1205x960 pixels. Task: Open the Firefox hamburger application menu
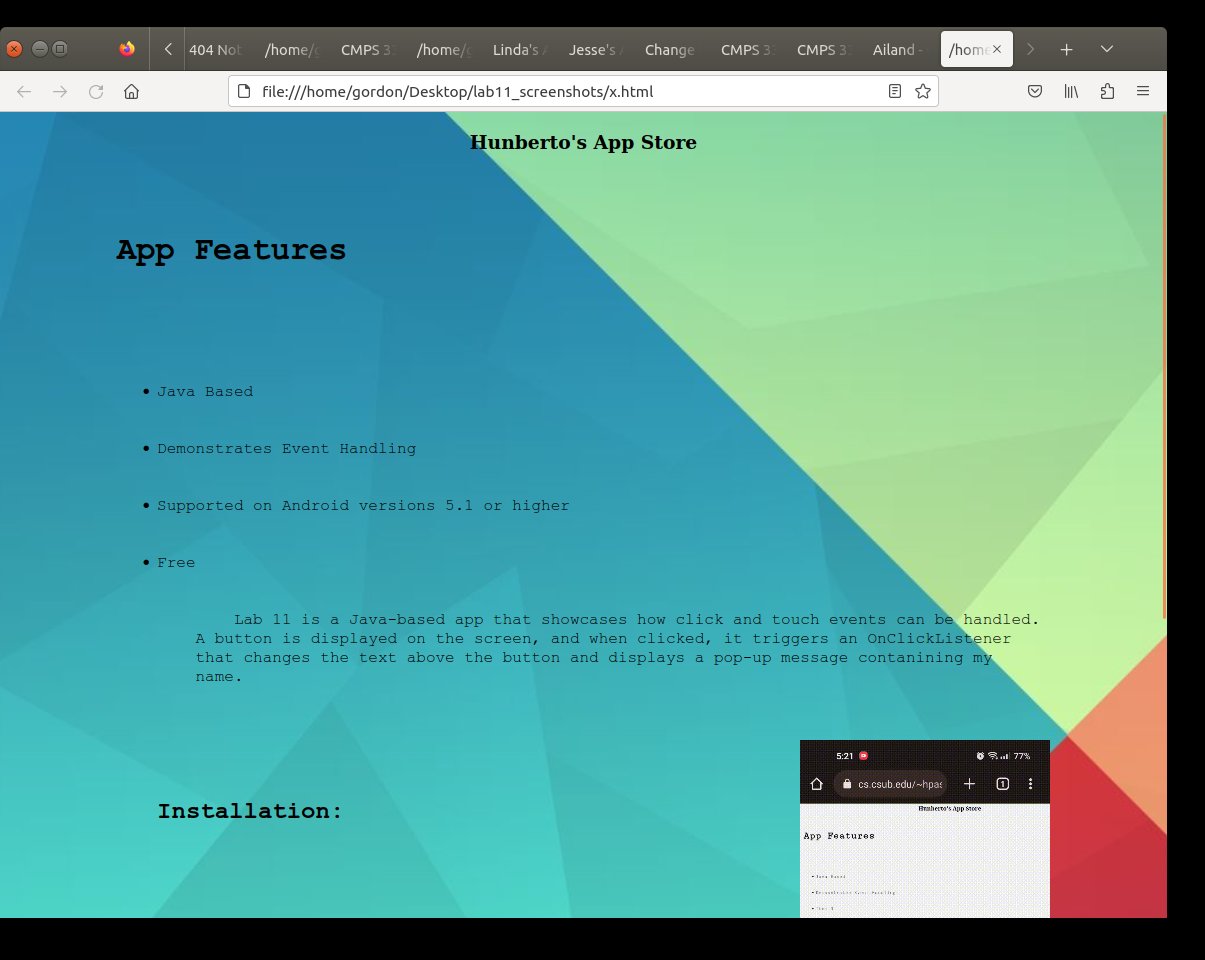tap(1143, 92)
